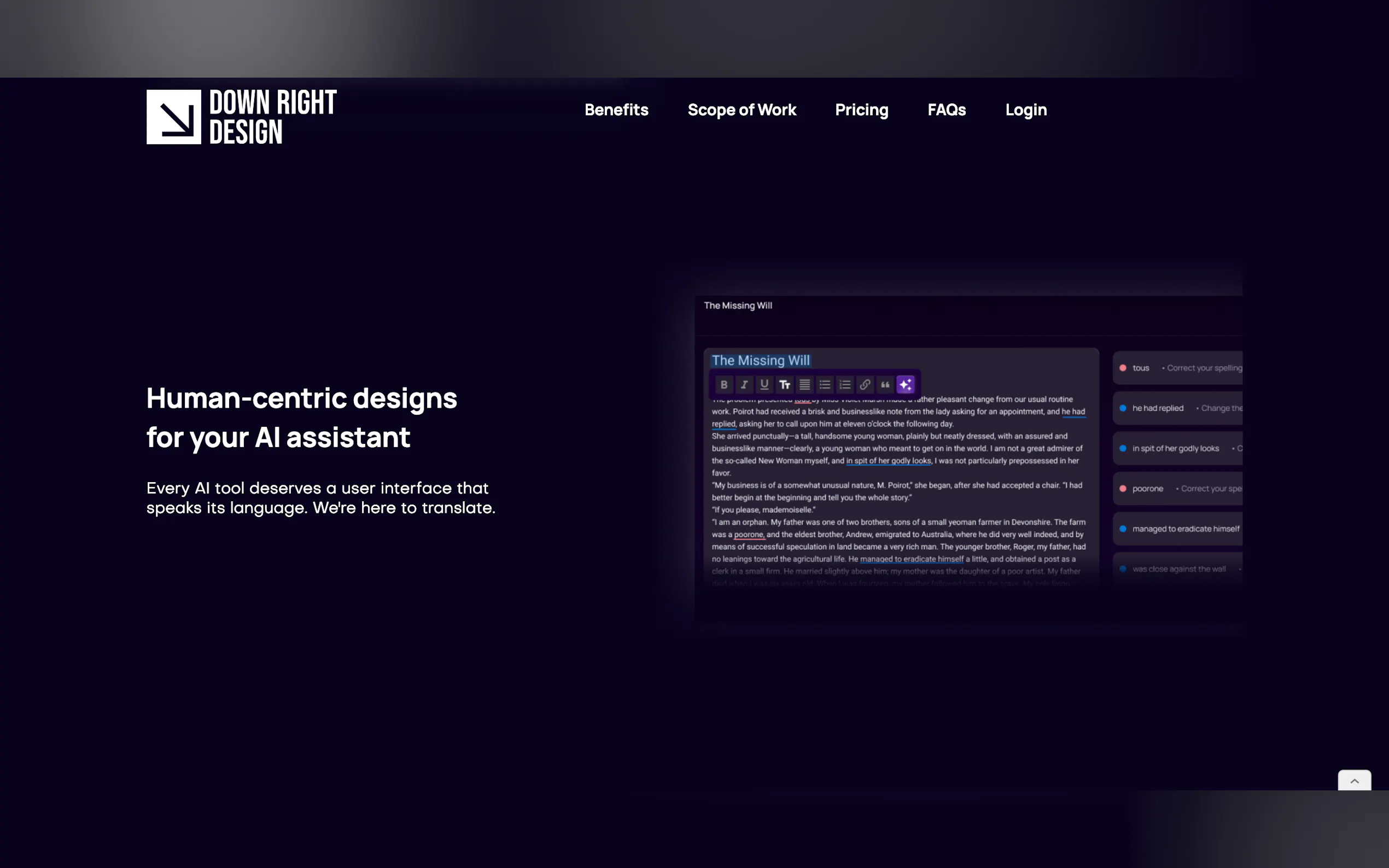The height and width of the screenshot is (868, 1389).
Task: Click the Italic formatting icon
Action: coord(744,385)
